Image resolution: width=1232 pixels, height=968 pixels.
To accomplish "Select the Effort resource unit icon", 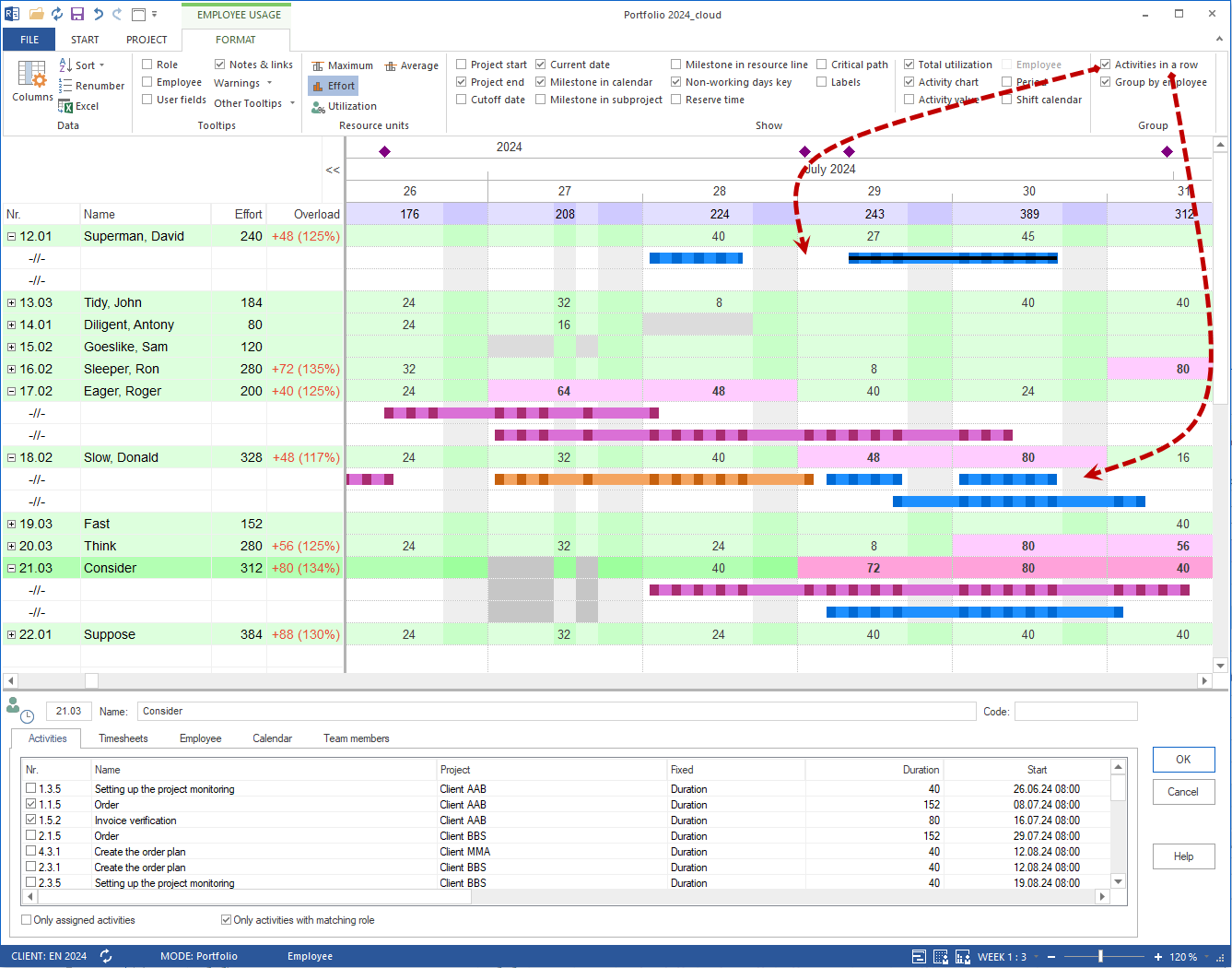I will [x=318, y=86].
